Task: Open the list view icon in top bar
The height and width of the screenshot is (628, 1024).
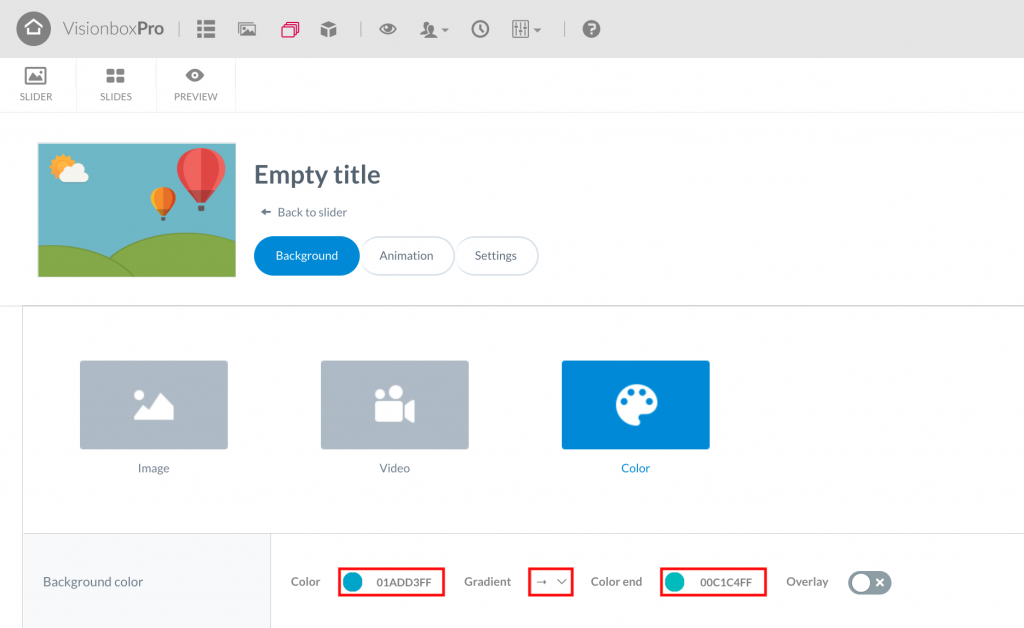Action: [x=206, y=29]
